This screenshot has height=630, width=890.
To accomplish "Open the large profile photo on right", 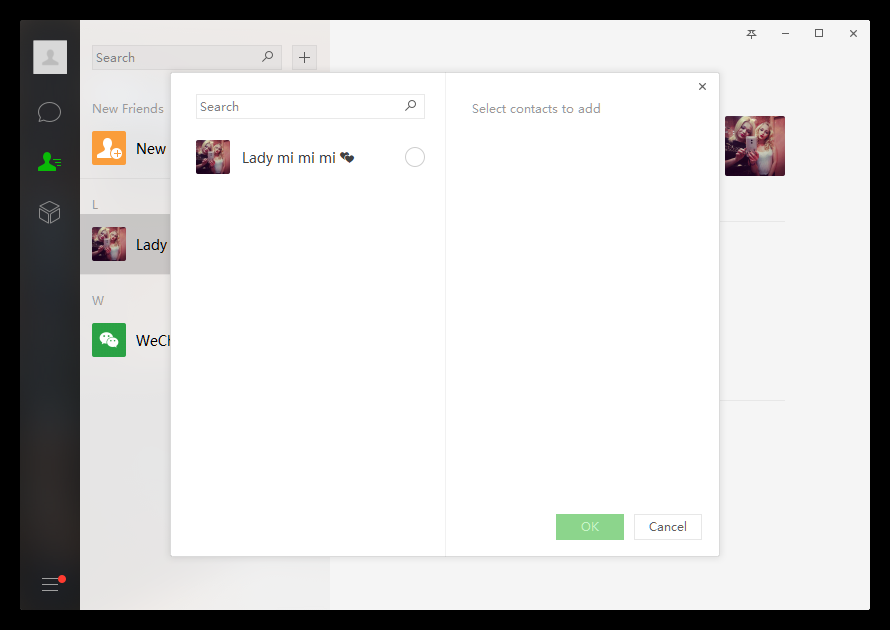I will click(x=755, y=146).
